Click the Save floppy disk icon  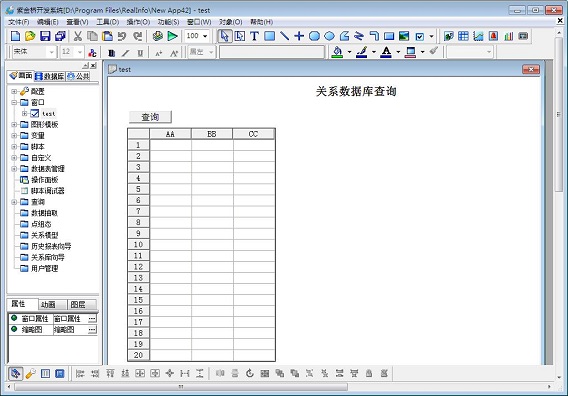click(45, 36)
